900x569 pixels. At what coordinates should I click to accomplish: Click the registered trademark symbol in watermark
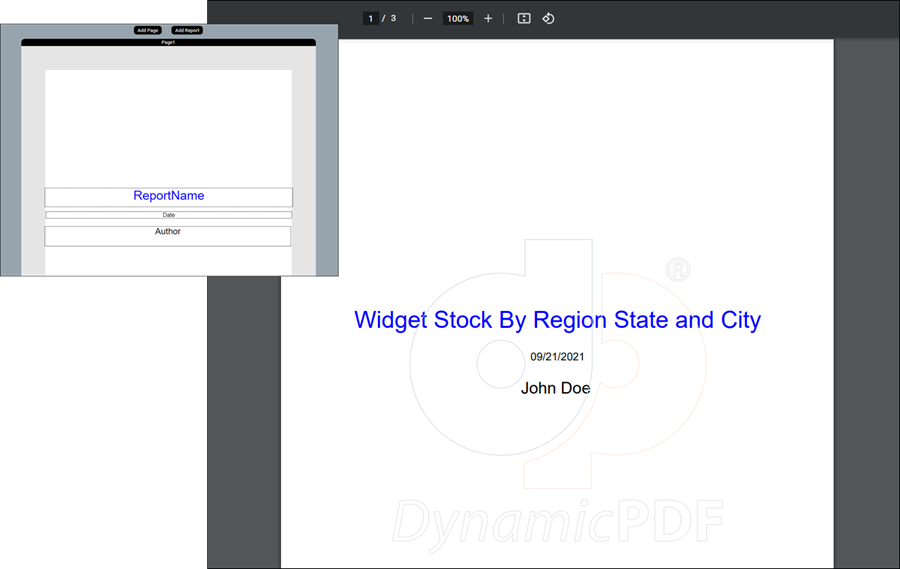point(678,269)
